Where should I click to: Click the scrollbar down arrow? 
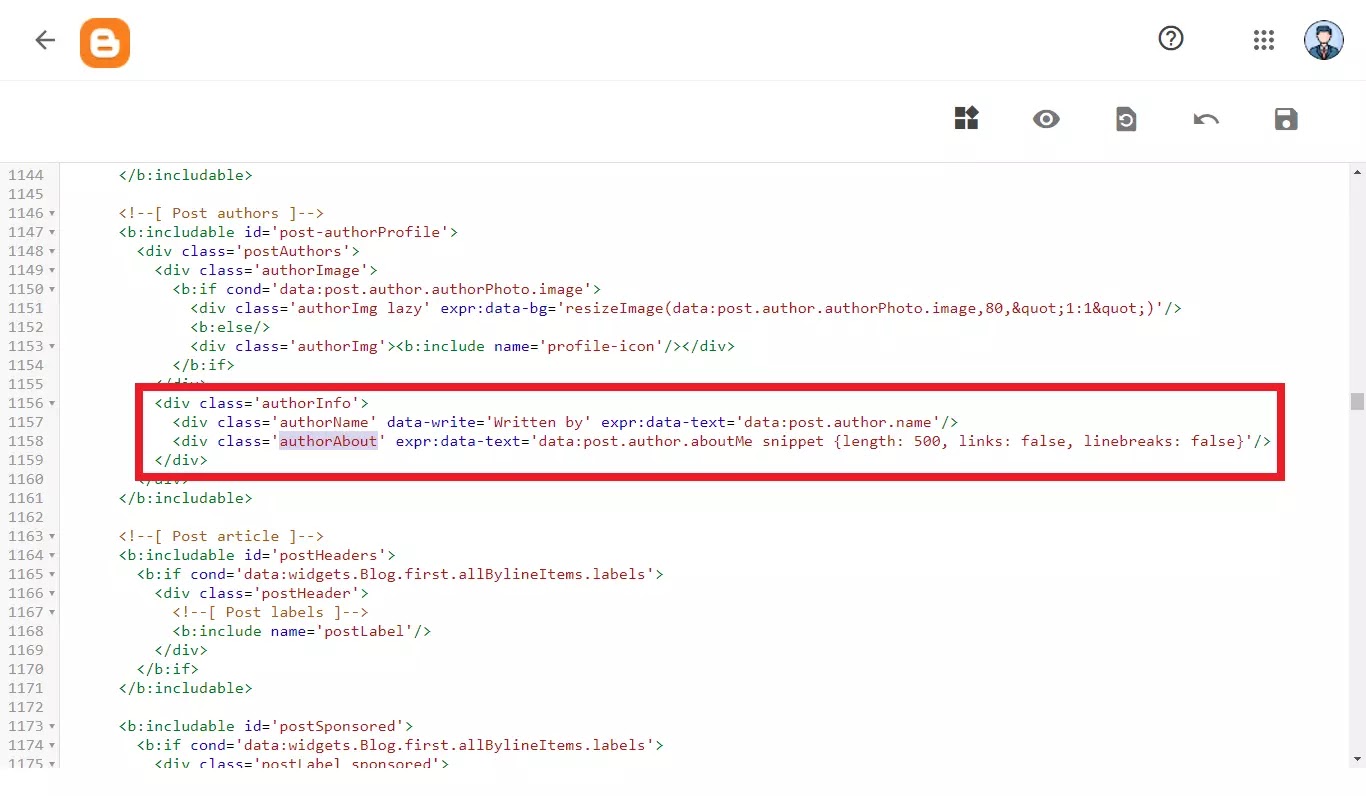point(1357,760)
